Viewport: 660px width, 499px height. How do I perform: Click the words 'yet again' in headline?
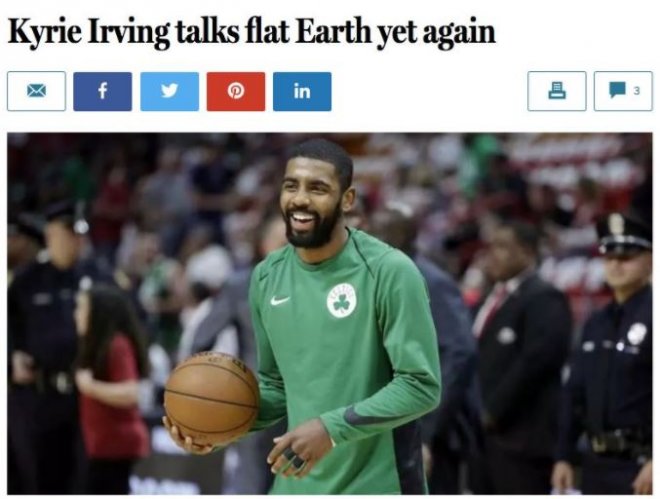tap(437, 34)
